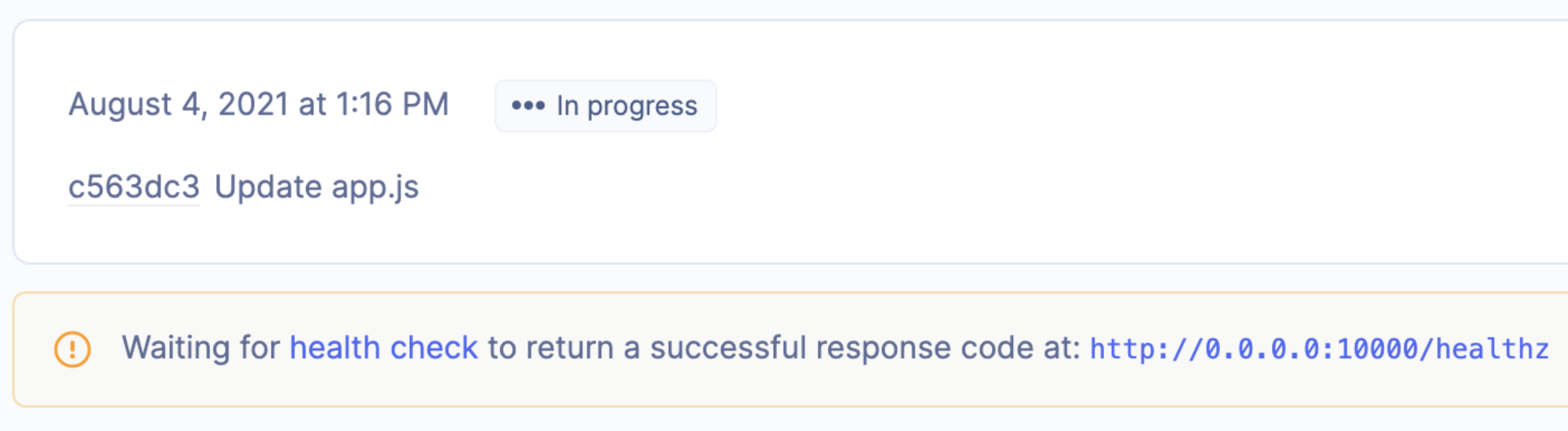This screenshot has height=431, width=1568.
Task: Click the 'August 4' date text
Action: tap(134, 104)
